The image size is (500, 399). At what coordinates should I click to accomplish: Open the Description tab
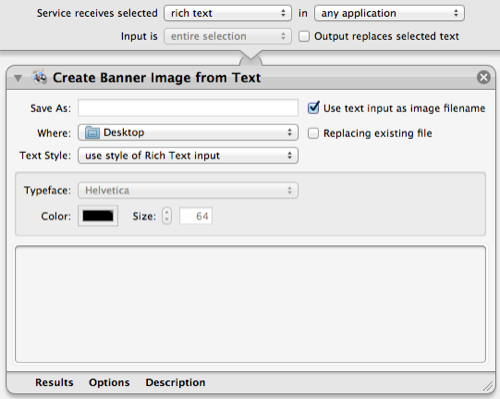coord(175,382)
